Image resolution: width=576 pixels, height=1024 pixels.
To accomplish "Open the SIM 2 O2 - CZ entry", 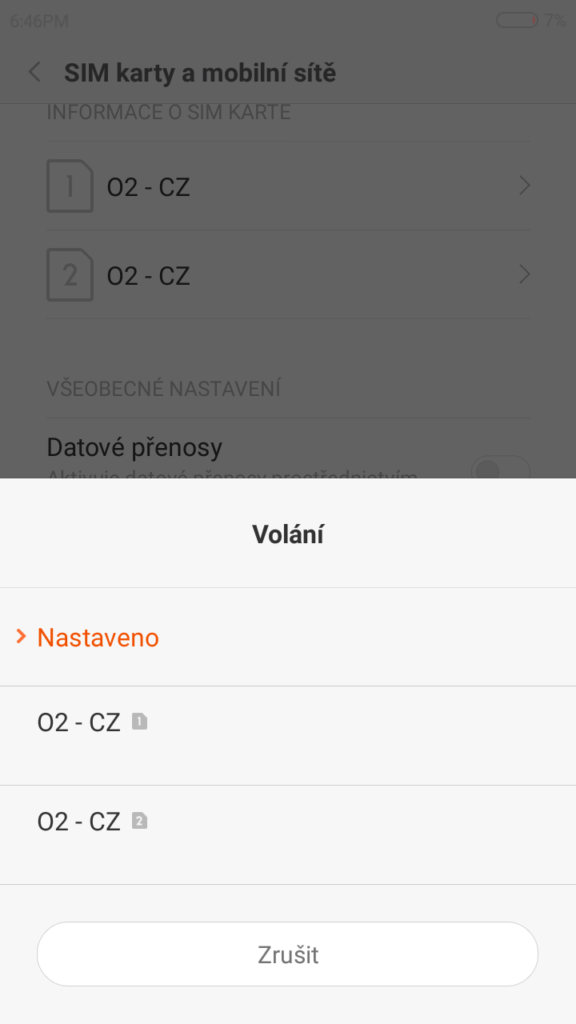I will (288, 274).
